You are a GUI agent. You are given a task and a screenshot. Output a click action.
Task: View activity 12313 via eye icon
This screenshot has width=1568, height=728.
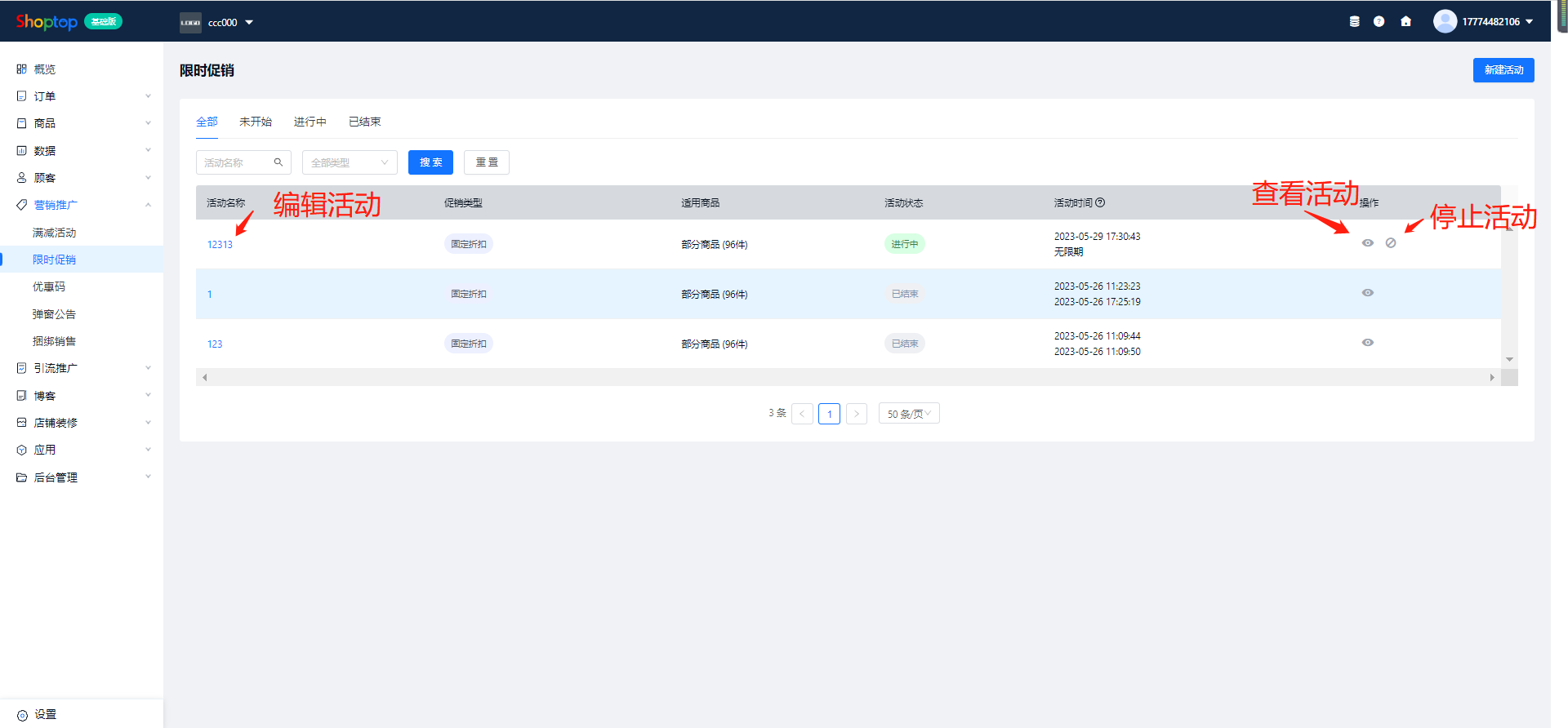pyautogui.click(x=1368, y=243)
